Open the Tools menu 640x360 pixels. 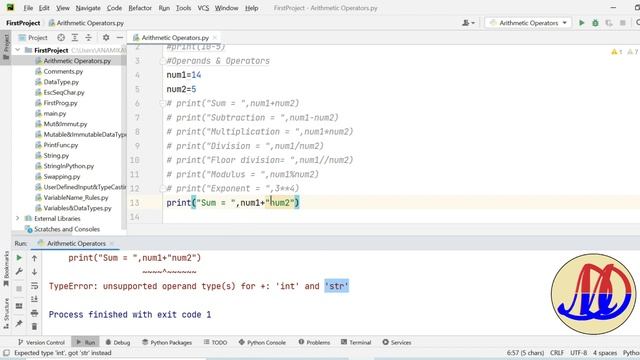tap(183, 8)
